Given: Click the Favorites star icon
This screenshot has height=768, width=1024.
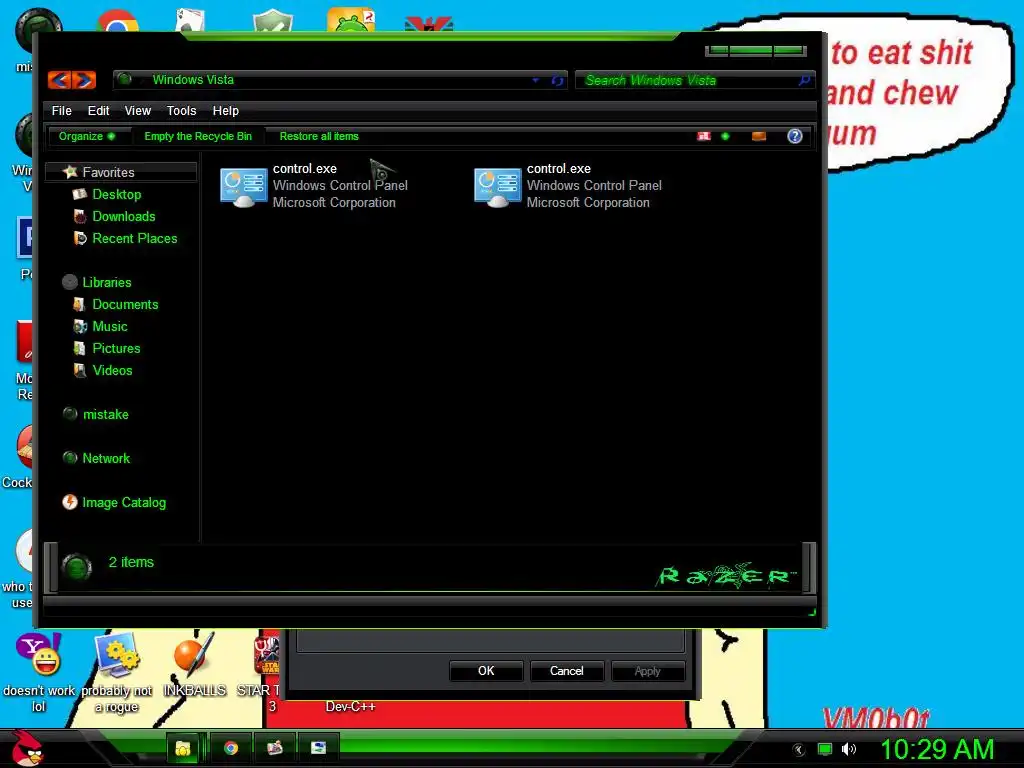Looking at the screenshot, I should pos(70,172).
